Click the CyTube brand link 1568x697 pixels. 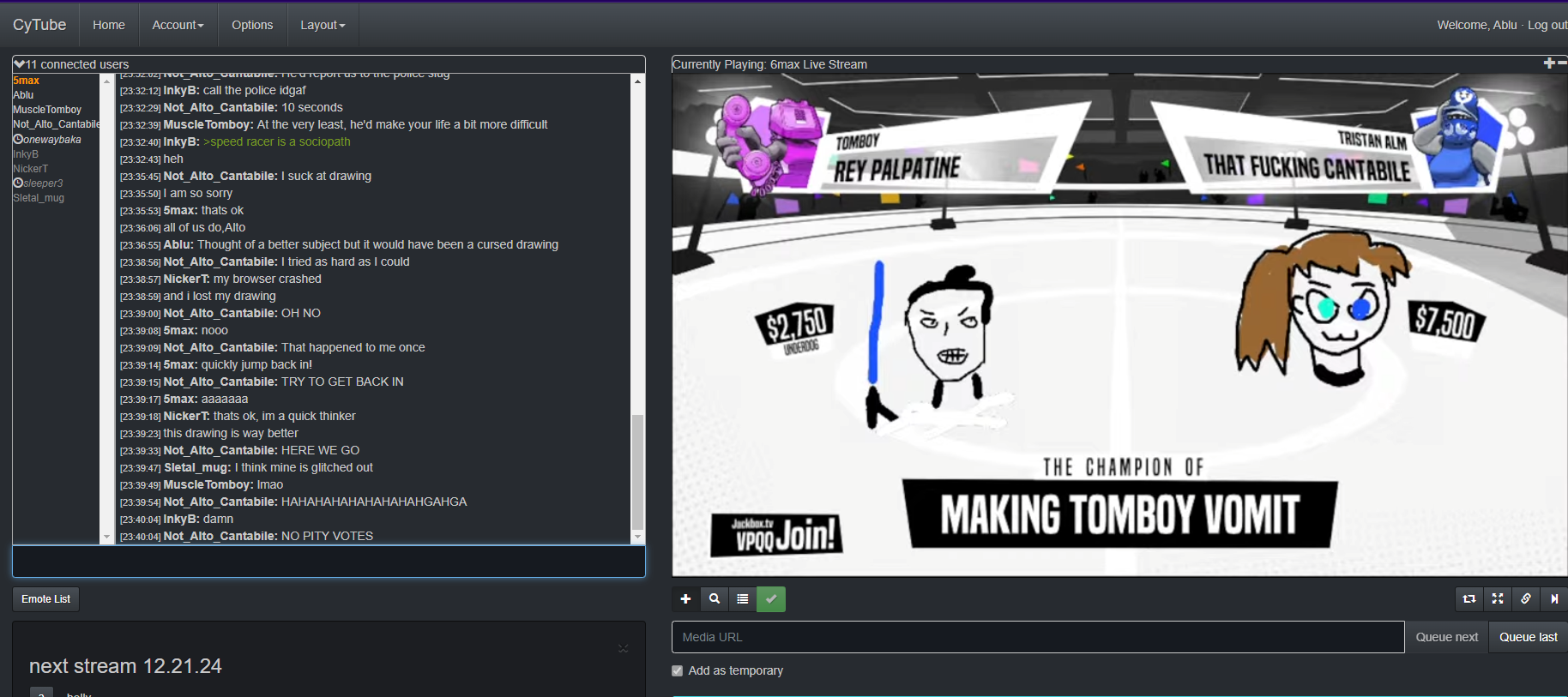coord(39,25)
